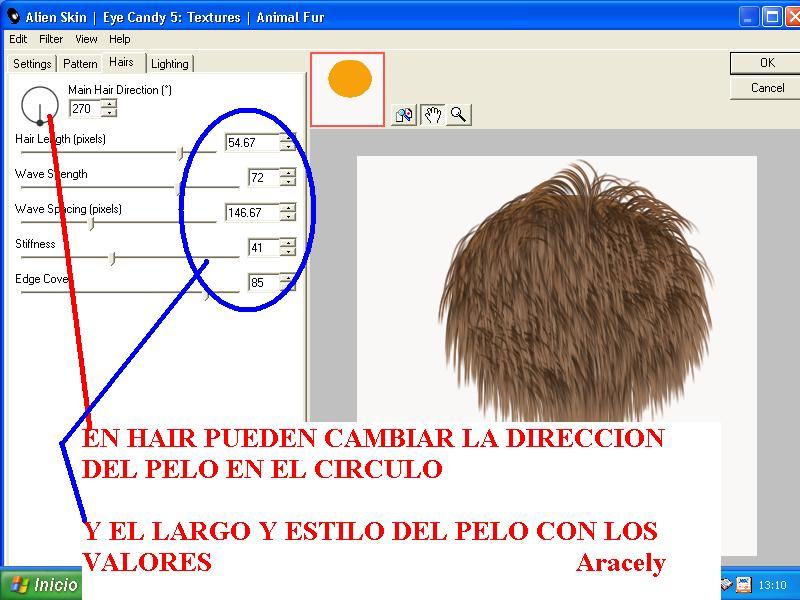Click the Wave Strength value field
The width and height of the screenshot is (800, 600).
coord(263,178)
